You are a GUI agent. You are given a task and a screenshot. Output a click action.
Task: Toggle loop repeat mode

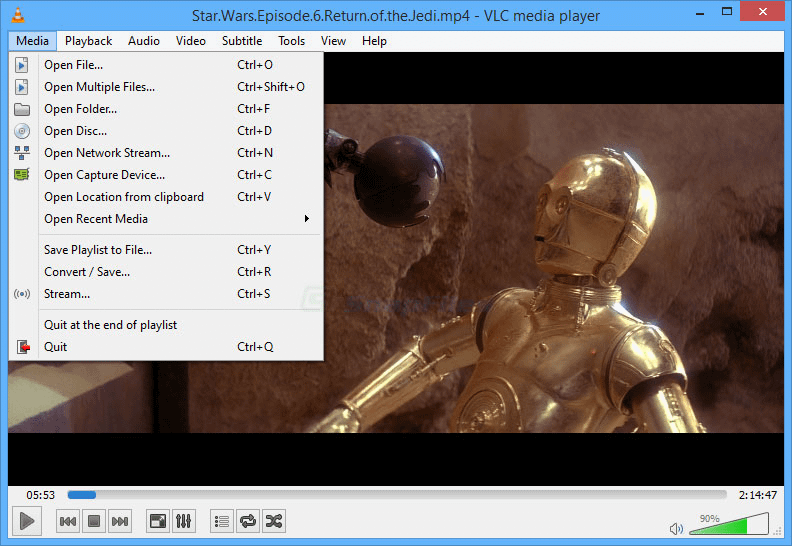click(248, 521)
